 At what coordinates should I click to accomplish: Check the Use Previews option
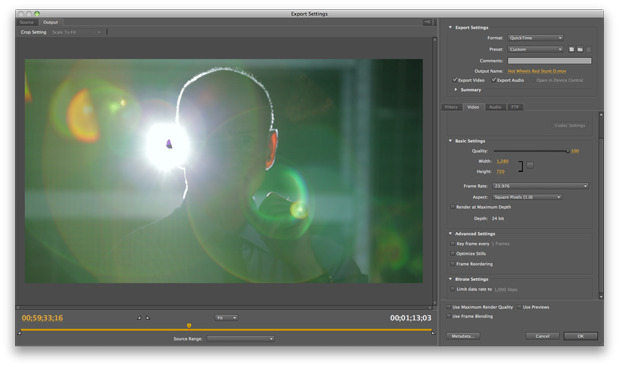[519, 307]
